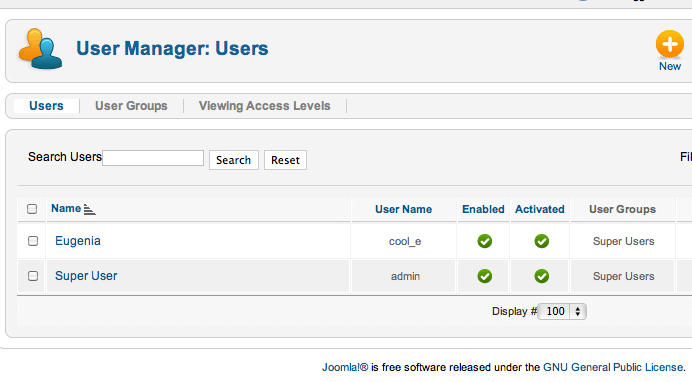Check the select-all checkbox in header
This screenshot has height=382, width=692.
(32, 209)
